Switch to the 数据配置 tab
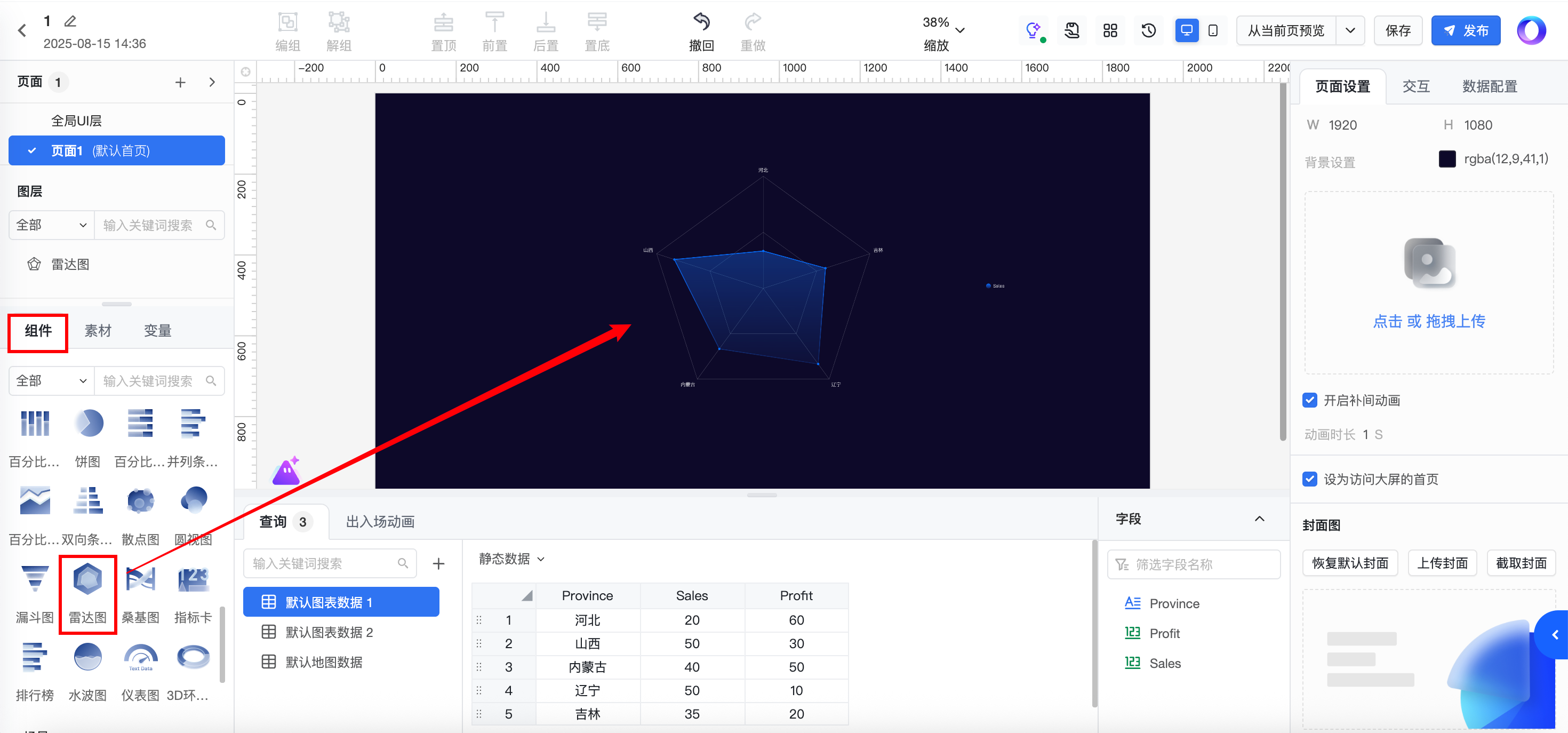 (x=1490, y=86)
